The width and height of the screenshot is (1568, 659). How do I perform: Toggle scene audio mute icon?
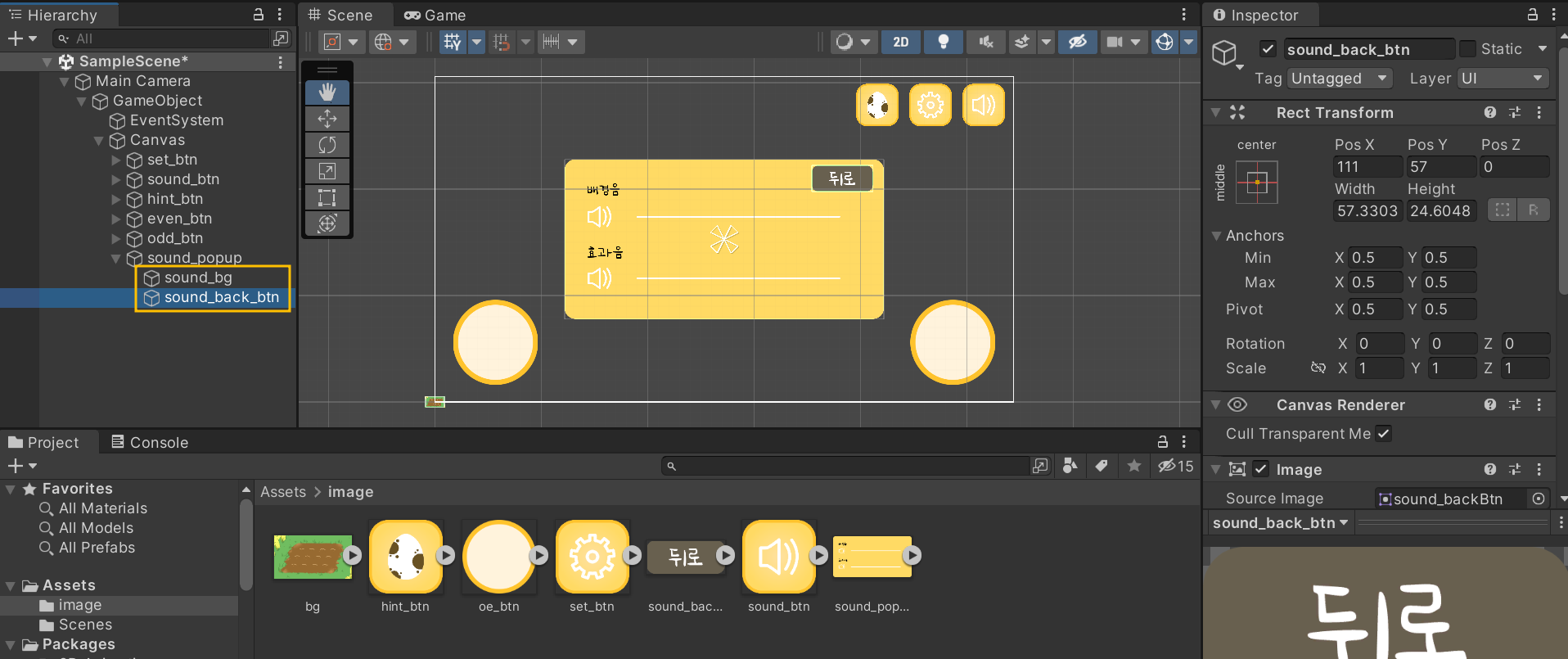click(x=986, y=42)
